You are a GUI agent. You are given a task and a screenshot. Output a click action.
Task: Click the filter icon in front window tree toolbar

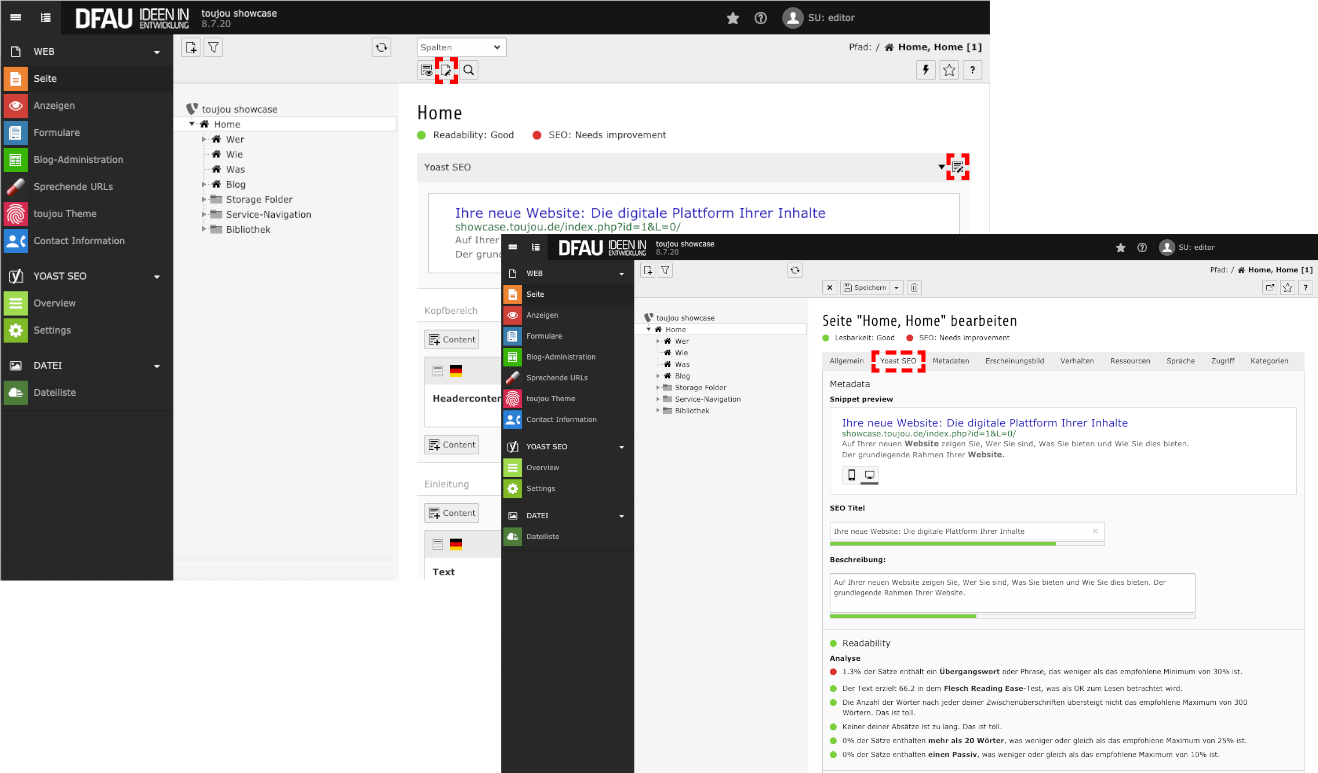[x=665, y=270]
